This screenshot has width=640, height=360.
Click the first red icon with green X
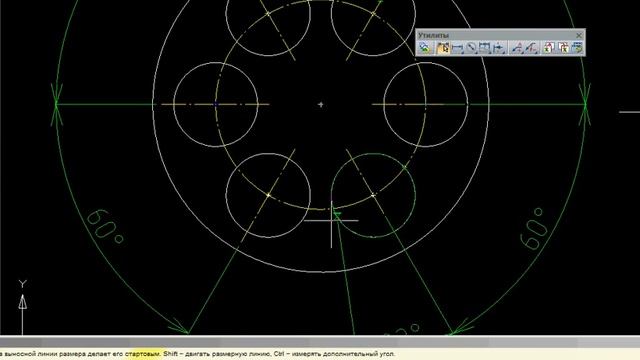pyautogui.click(x=549, y=48)
